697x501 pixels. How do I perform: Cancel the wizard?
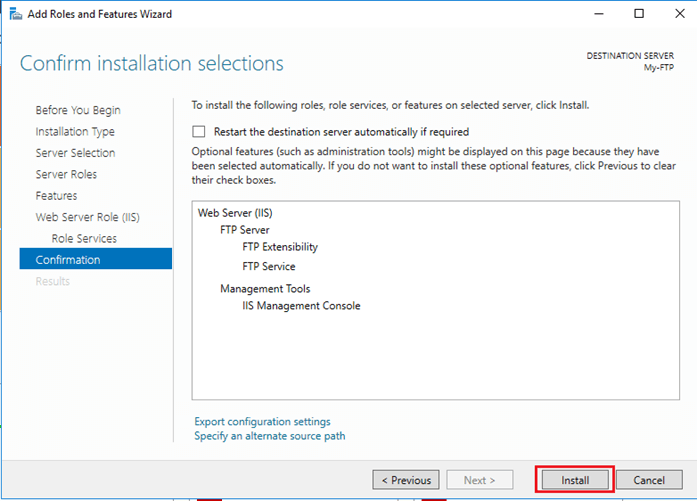pos(649,480)
